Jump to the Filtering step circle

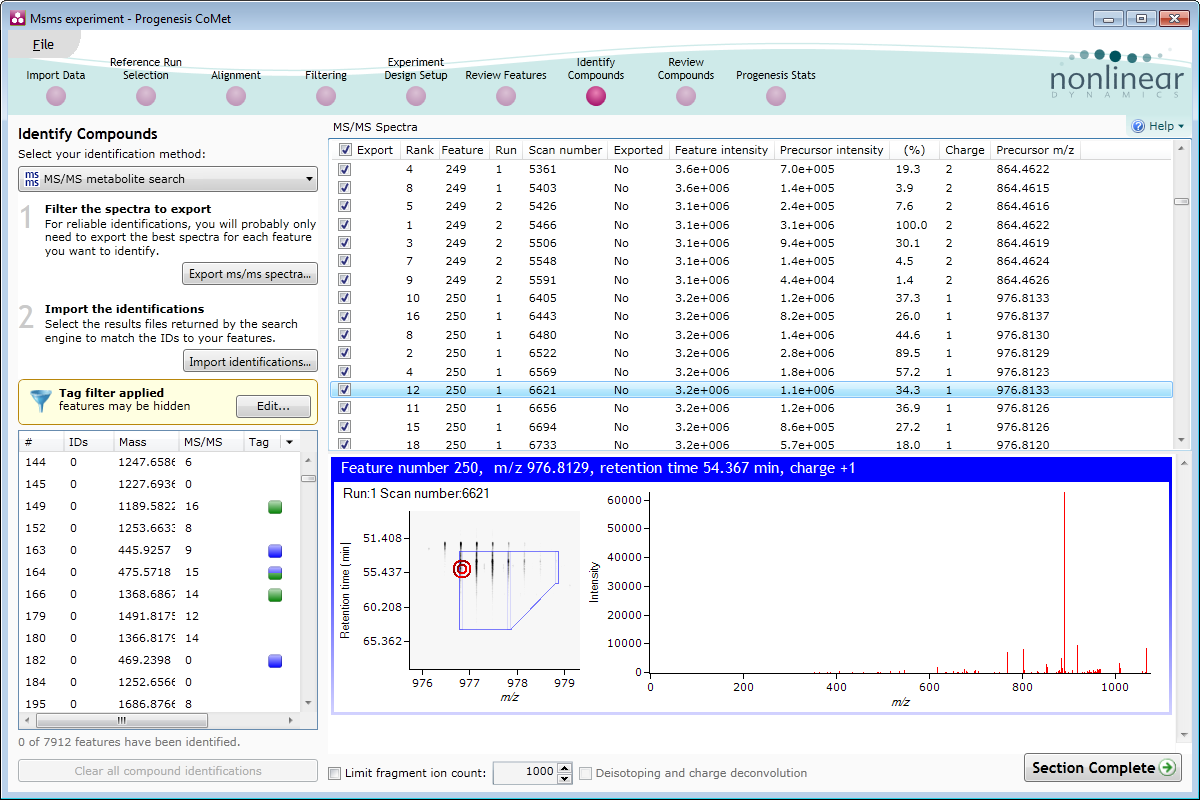326,96
